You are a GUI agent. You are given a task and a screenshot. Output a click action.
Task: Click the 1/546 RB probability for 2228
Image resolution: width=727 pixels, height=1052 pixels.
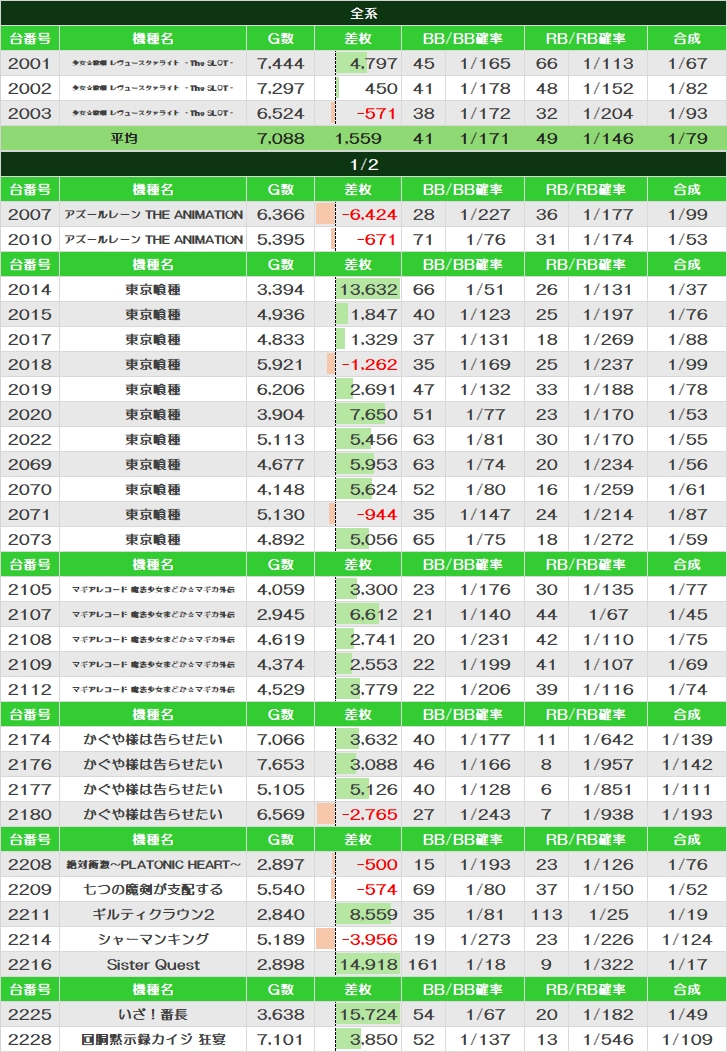coord(608,1039)
